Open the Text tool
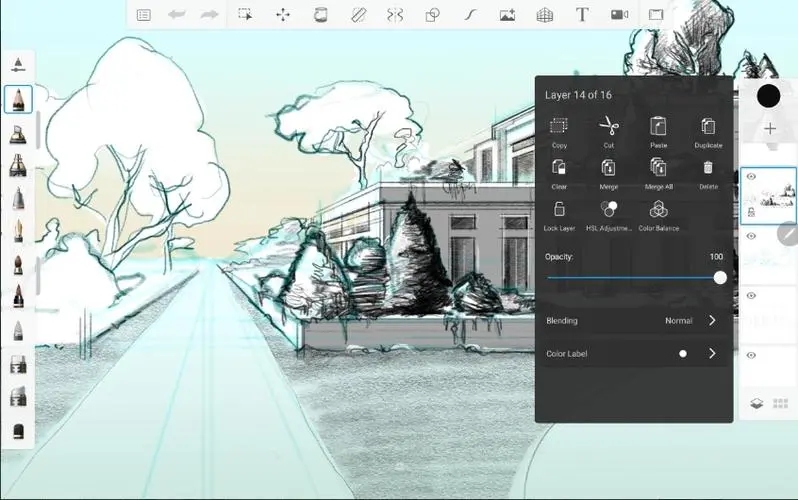The height and width of the screenshot is (500, 798). click(x=582, y=15)
